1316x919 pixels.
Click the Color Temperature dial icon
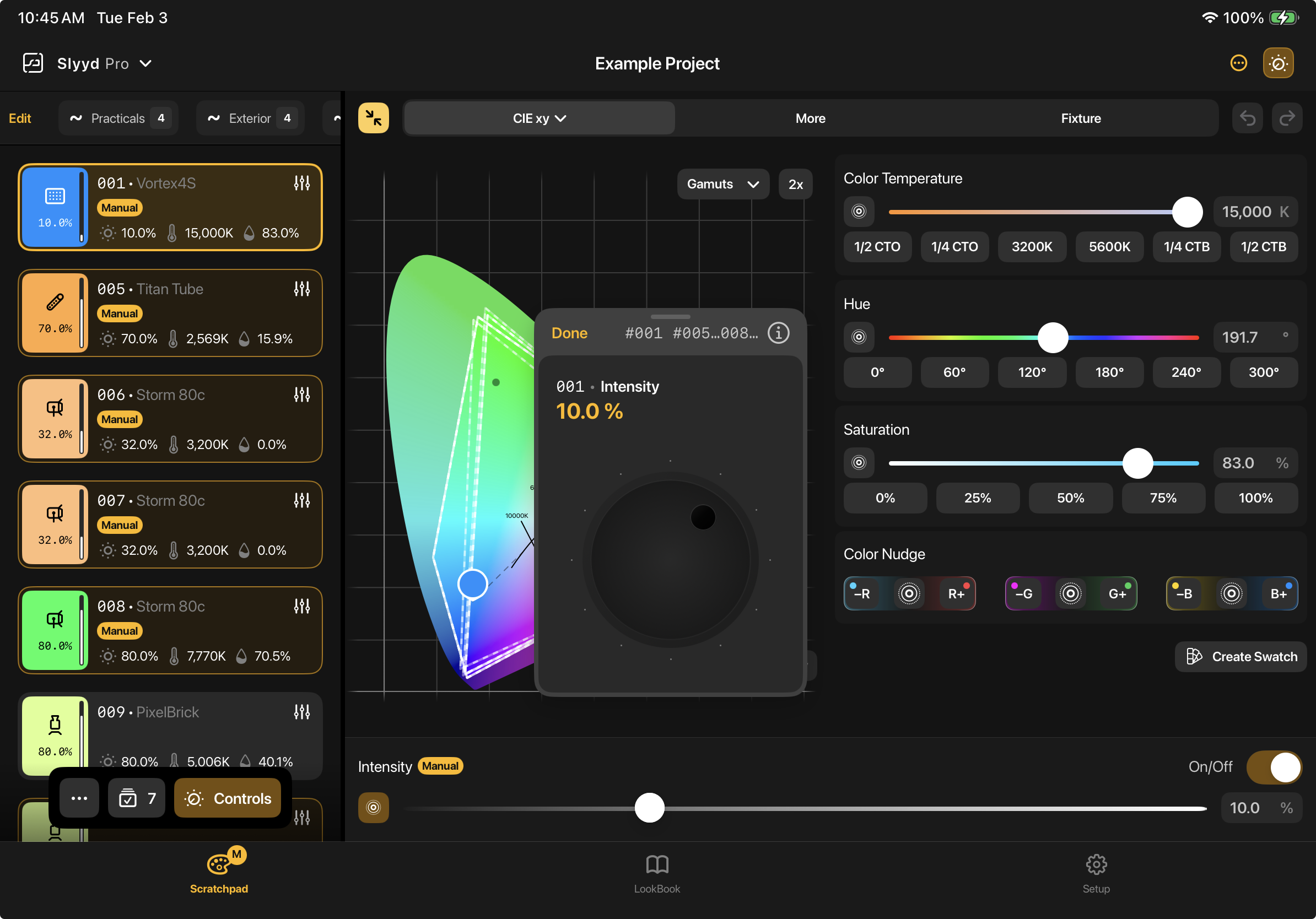(858, 212)
